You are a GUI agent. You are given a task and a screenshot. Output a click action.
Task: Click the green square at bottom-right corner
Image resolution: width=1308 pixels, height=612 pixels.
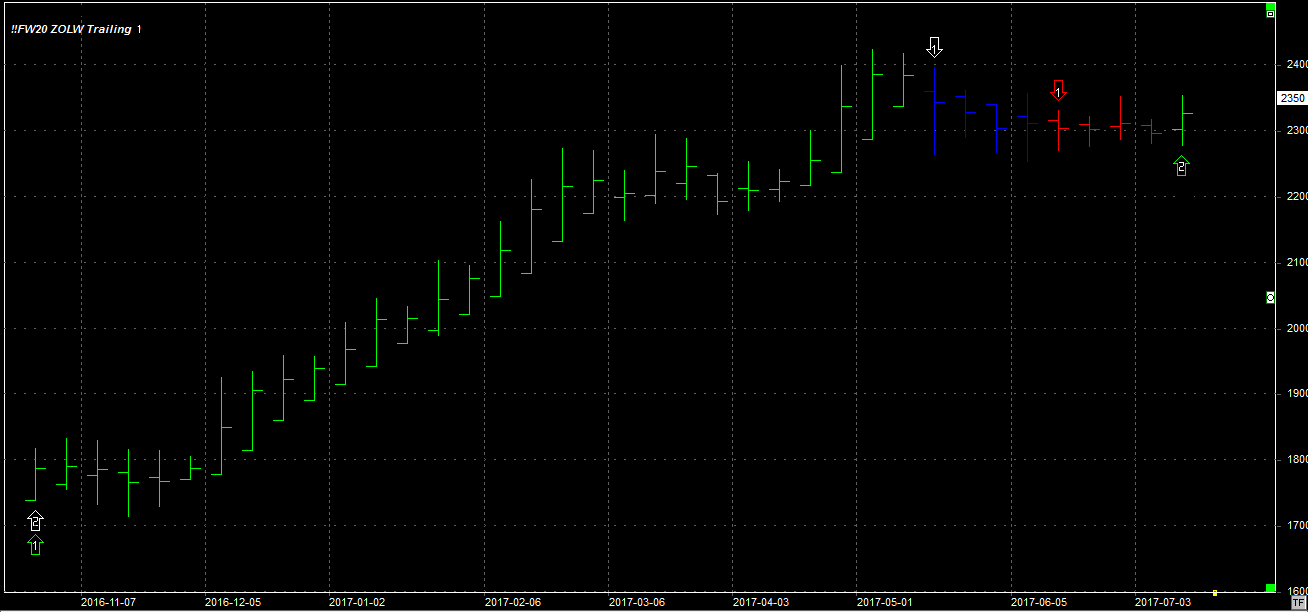1270,587
